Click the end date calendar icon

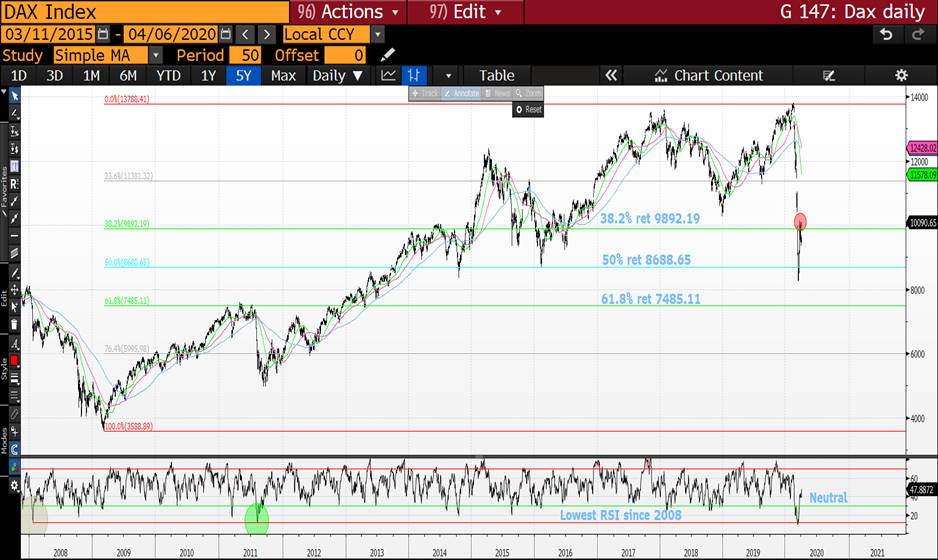[226, 34]
